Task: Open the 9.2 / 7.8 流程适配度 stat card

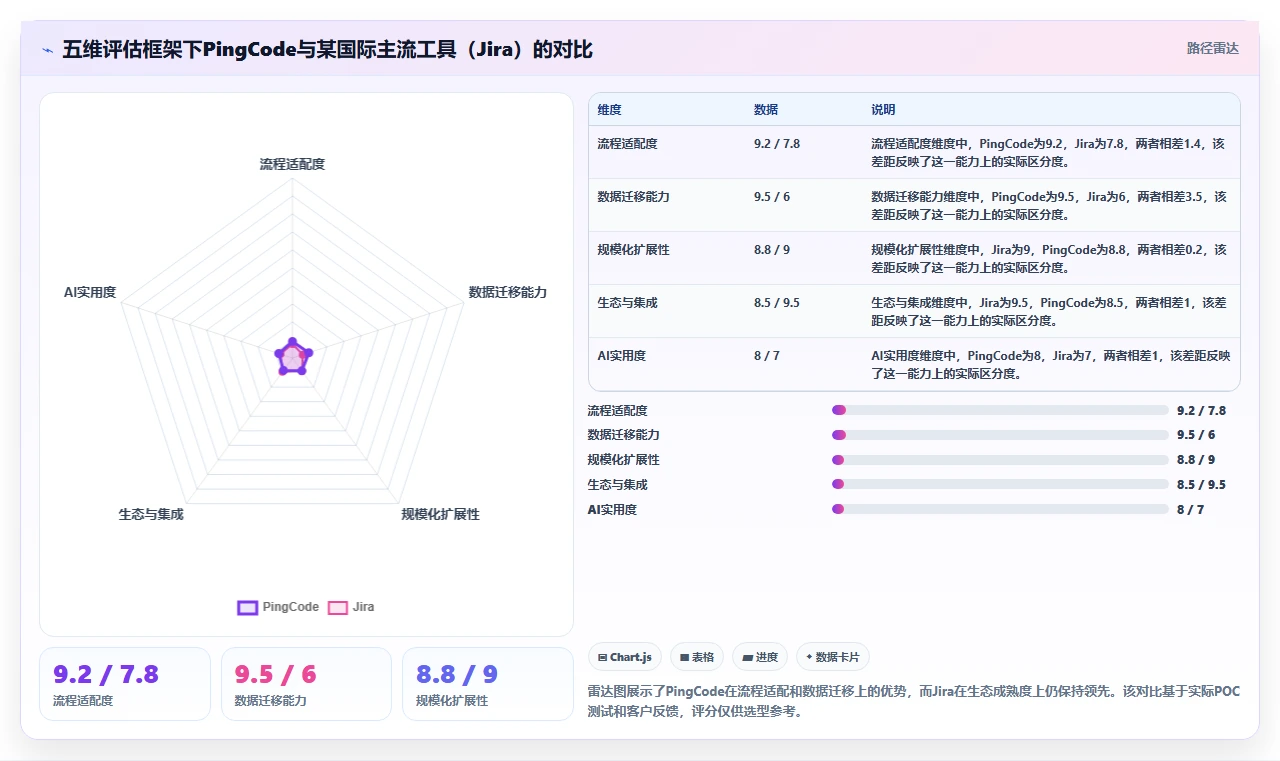Action: tap(125, 684)
